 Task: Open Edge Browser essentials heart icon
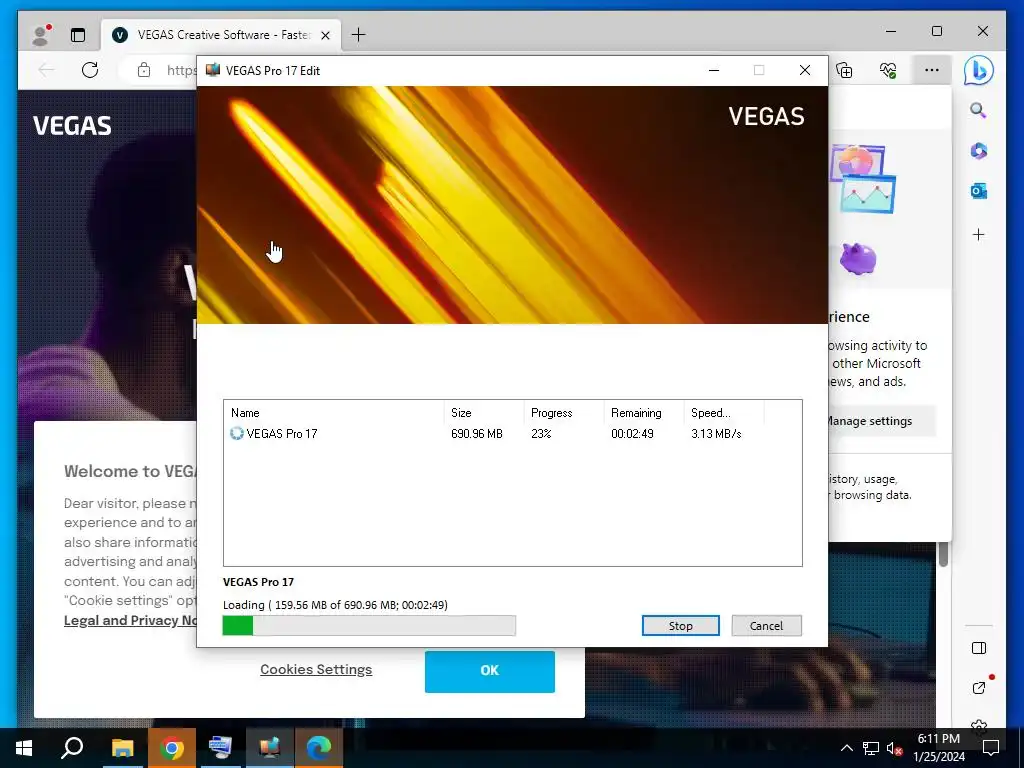click(x=888, y=70)
